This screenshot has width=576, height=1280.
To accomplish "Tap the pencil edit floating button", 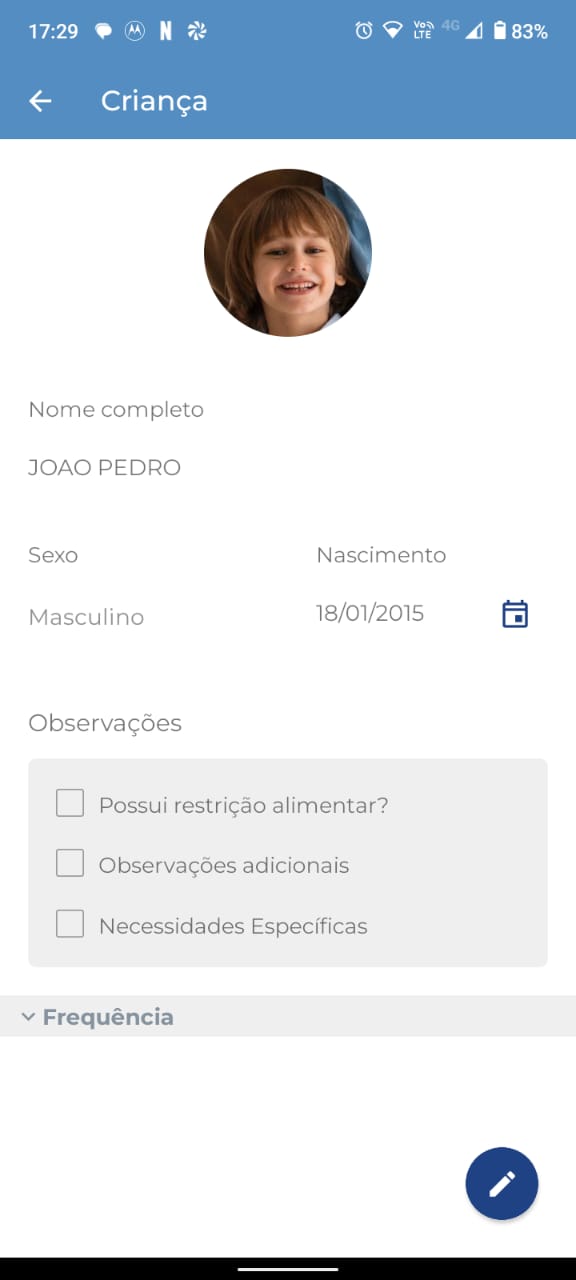I will pos(502,1184).
